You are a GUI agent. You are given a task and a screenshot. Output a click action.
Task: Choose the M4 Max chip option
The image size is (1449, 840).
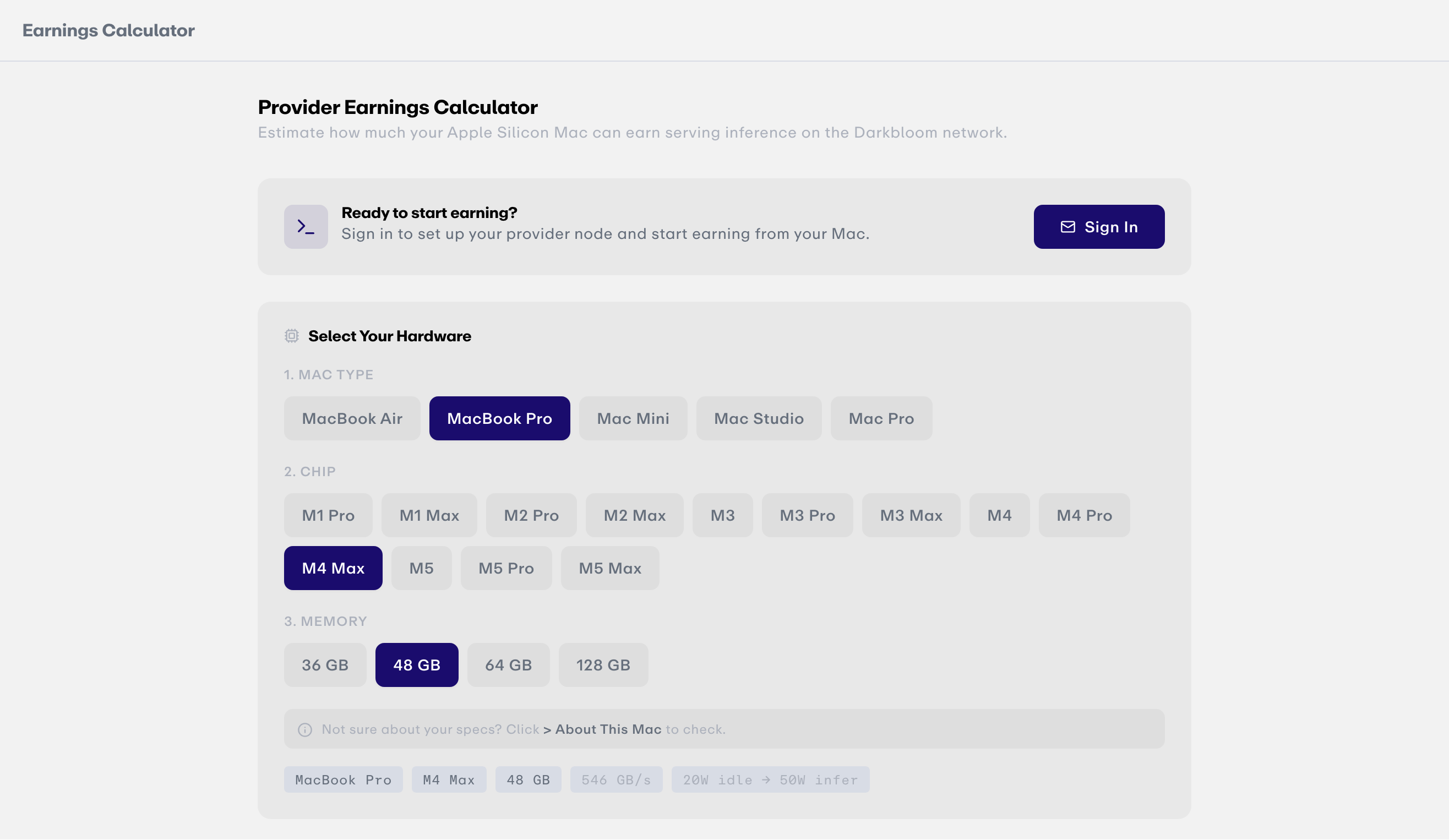coord(333,568)
